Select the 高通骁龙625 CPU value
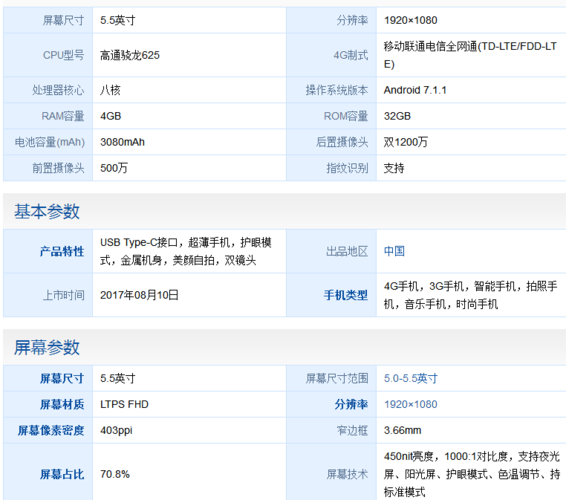The height and width of the screenshot is (500, 566). tap(130, 55)
